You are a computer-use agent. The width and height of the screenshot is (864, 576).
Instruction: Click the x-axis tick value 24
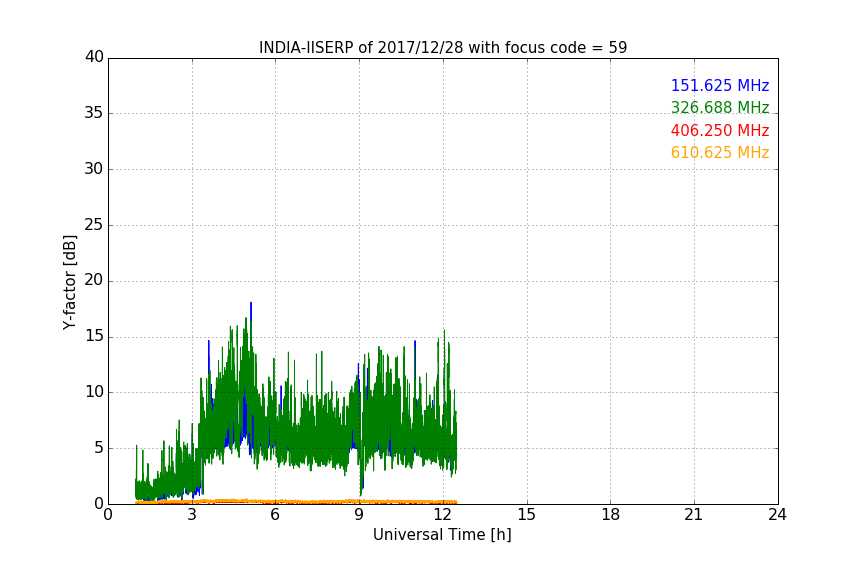click(x=778, y=515)
